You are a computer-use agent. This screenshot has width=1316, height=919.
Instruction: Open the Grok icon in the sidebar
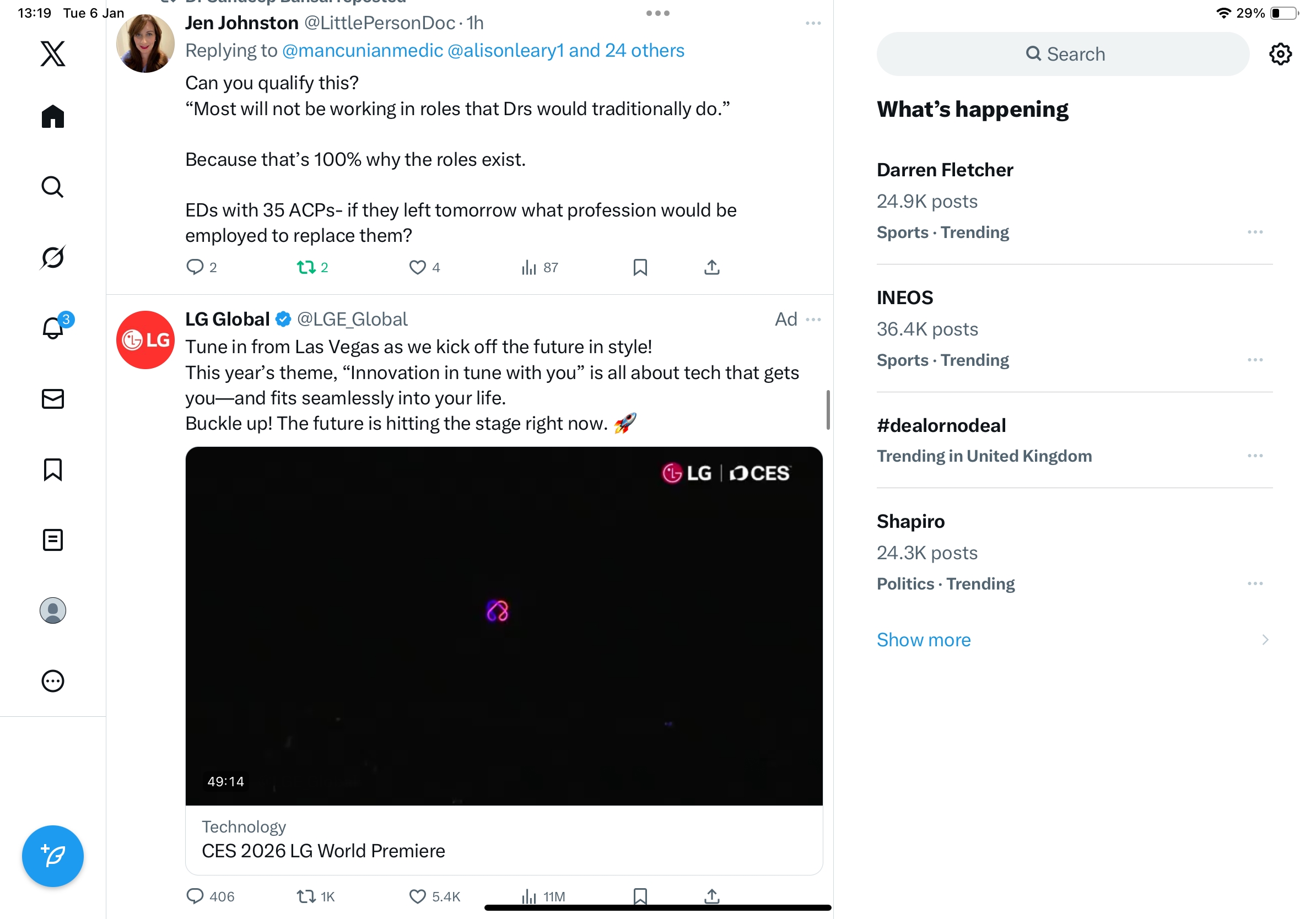tap(53, 257)
